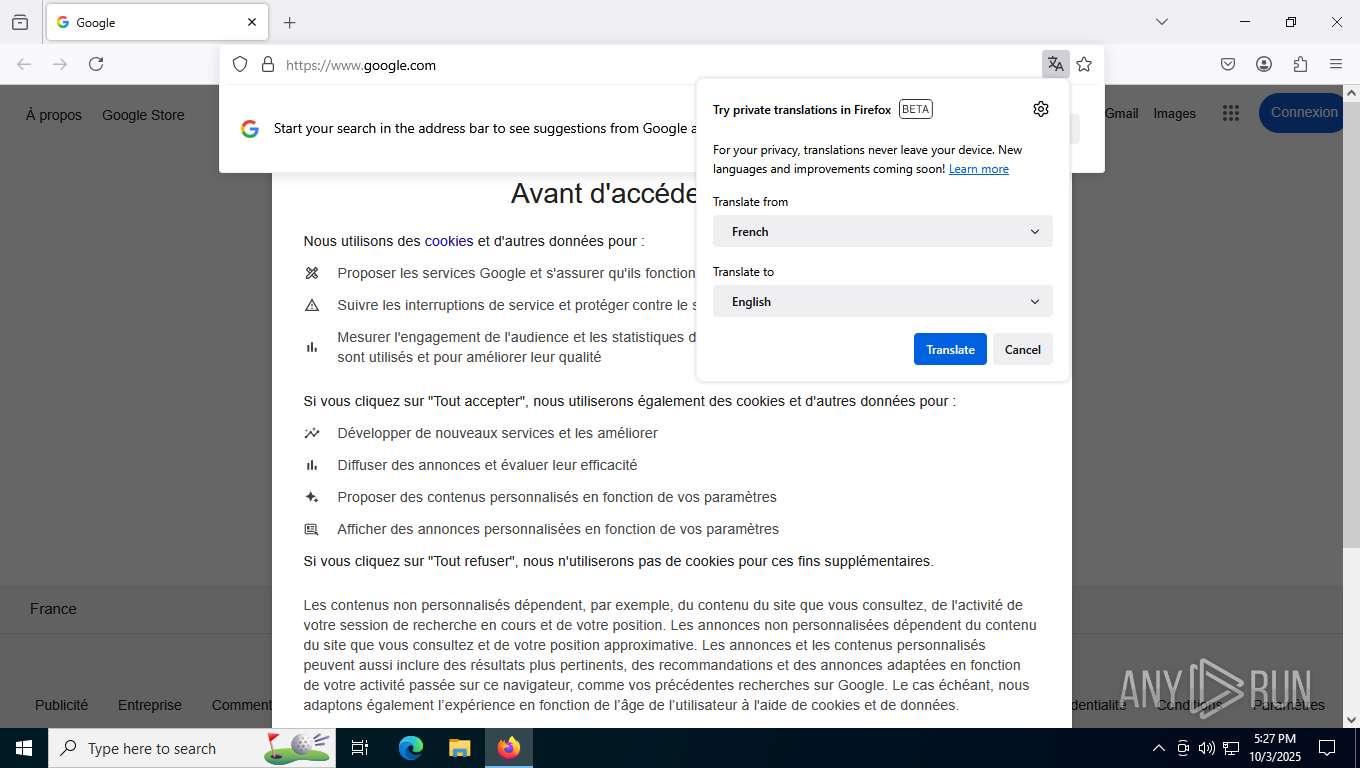Screen dimensions: 1360x768
Task: Open Publicité footer link
Action: 61,705
